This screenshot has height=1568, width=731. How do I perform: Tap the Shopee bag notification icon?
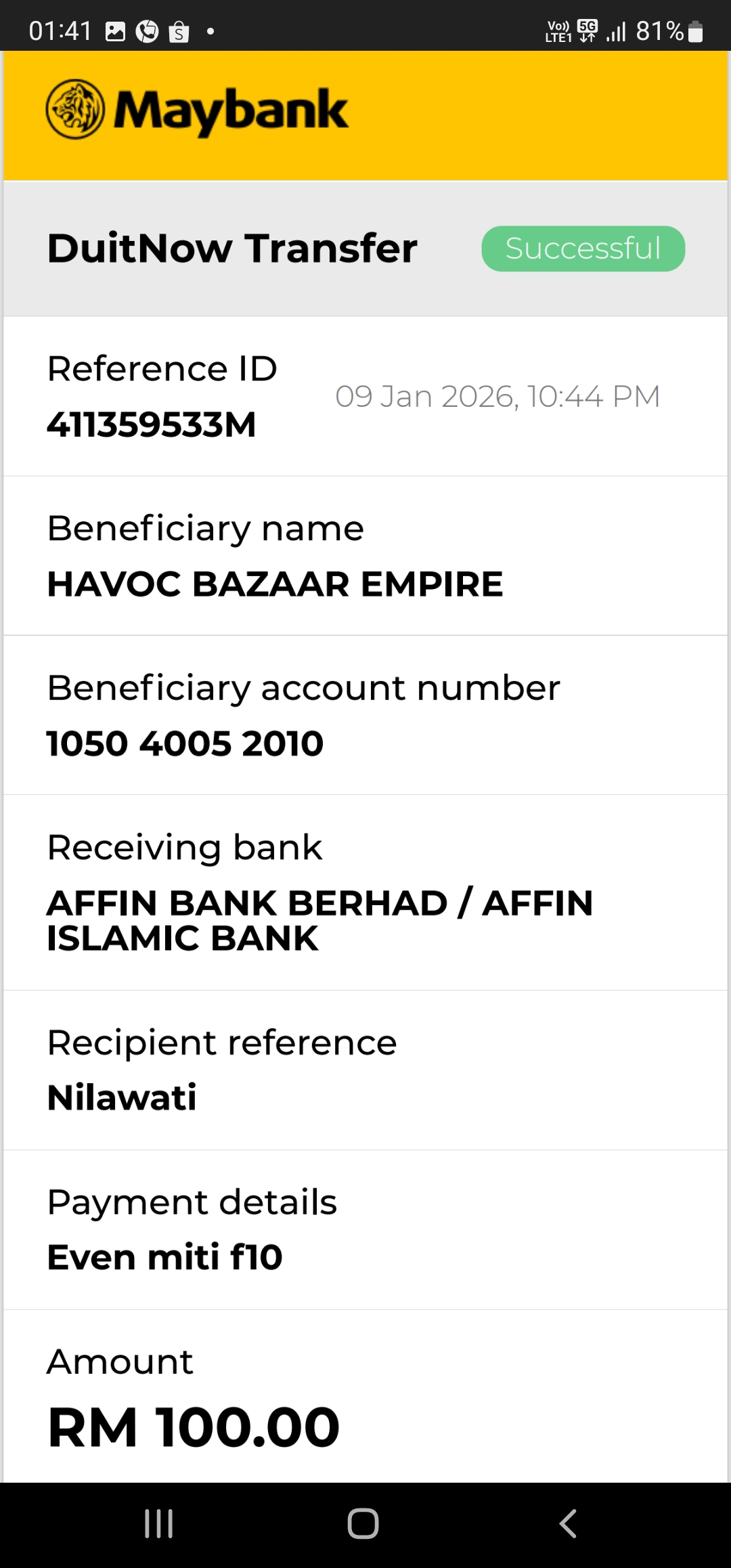[179, 31]
